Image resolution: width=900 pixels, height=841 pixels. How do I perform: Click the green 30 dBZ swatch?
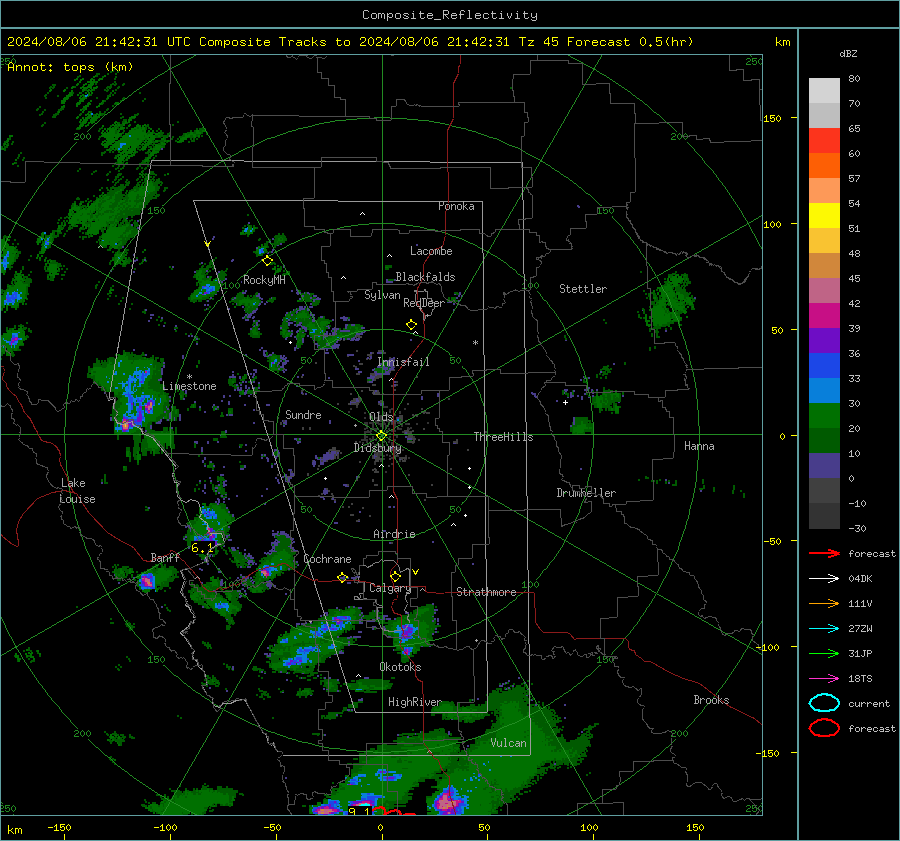point(824,415)
